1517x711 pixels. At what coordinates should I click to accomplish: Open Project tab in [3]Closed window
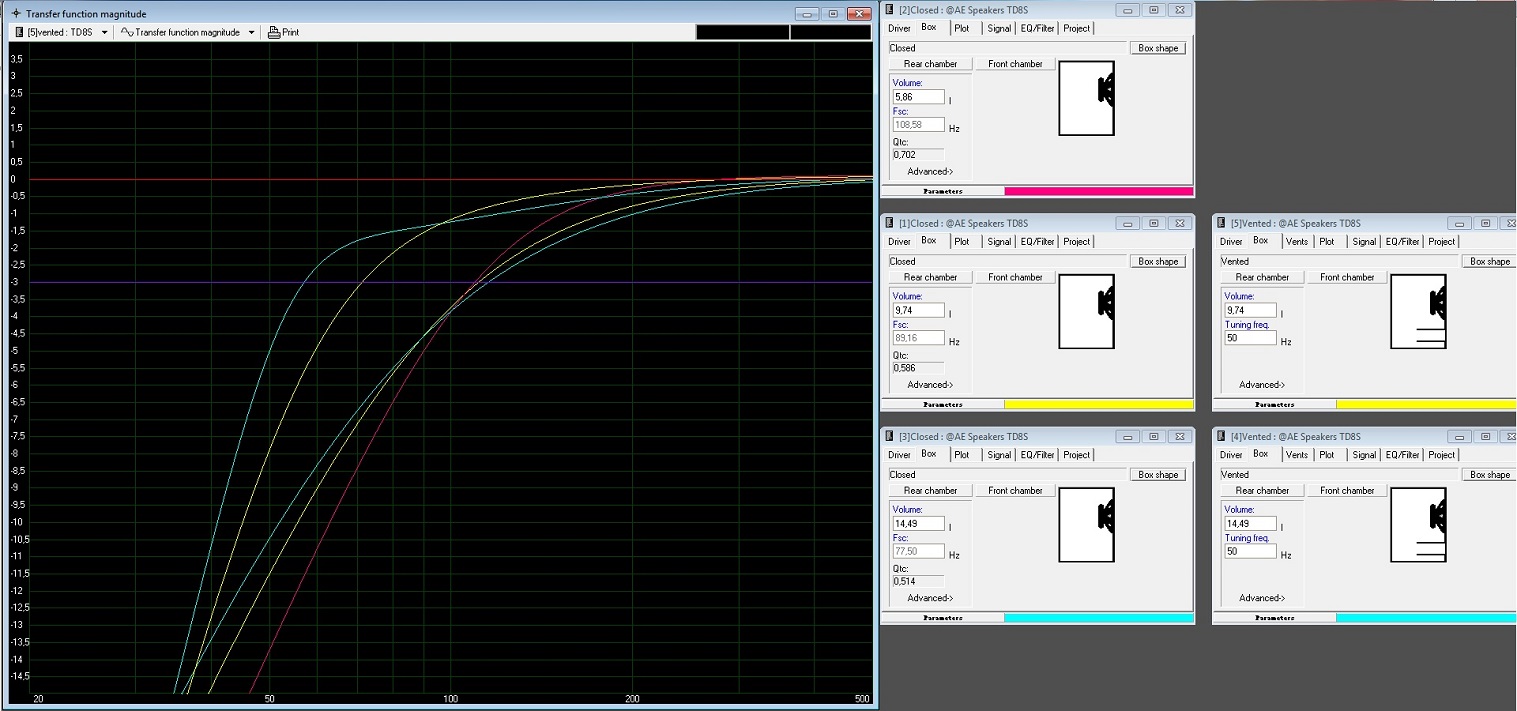click(x=1076, y=454)
